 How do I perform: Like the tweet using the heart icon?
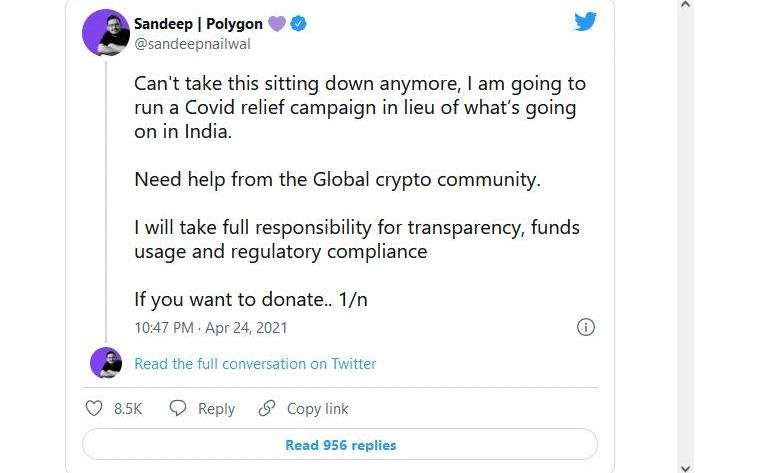tap(94, 408)
